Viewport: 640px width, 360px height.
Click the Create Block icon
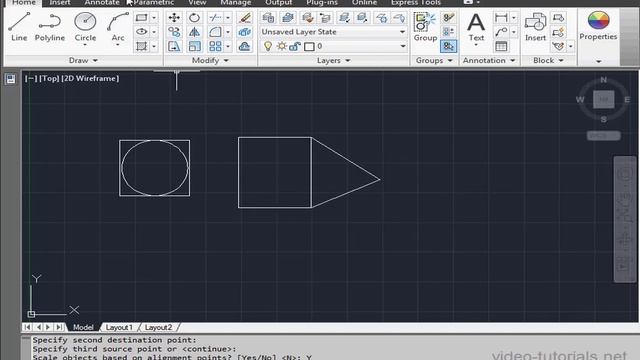558,18
